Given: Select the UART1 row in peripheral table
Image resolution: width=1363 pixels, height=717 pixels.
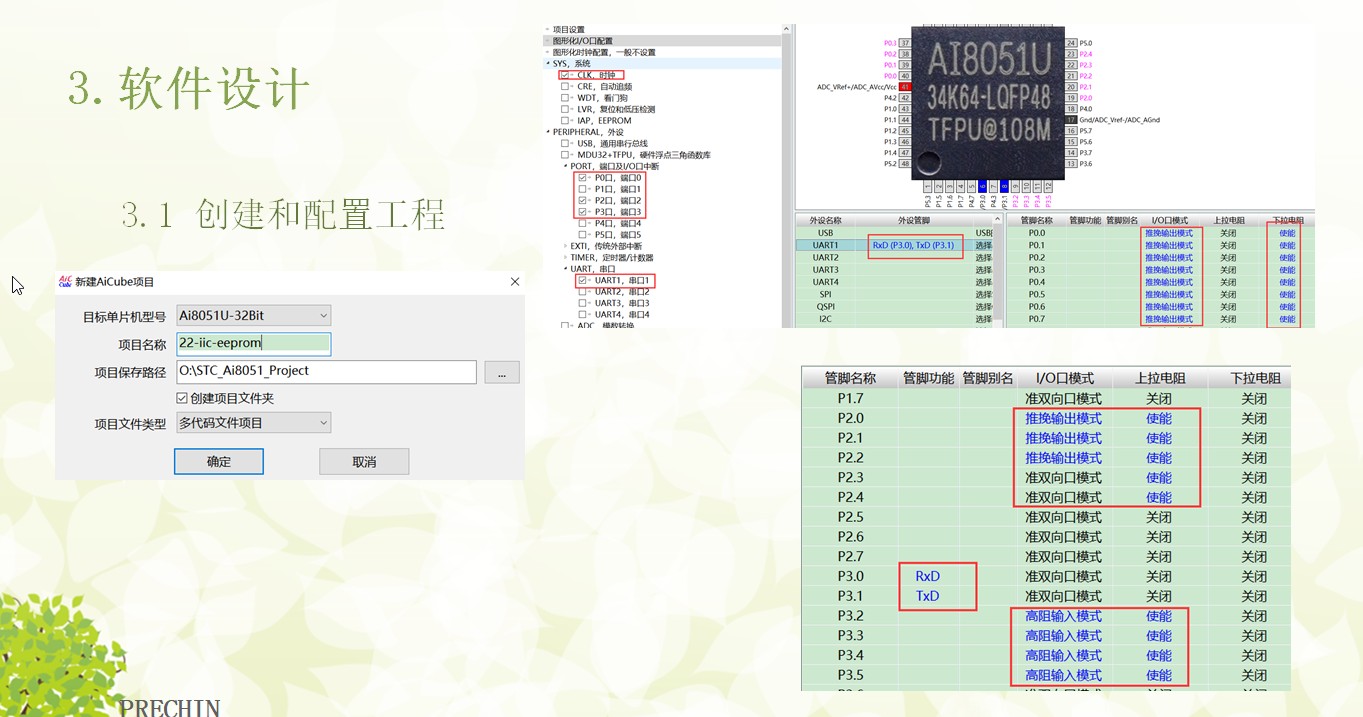Looking at the screenshot, I should (x=825, y=245).
